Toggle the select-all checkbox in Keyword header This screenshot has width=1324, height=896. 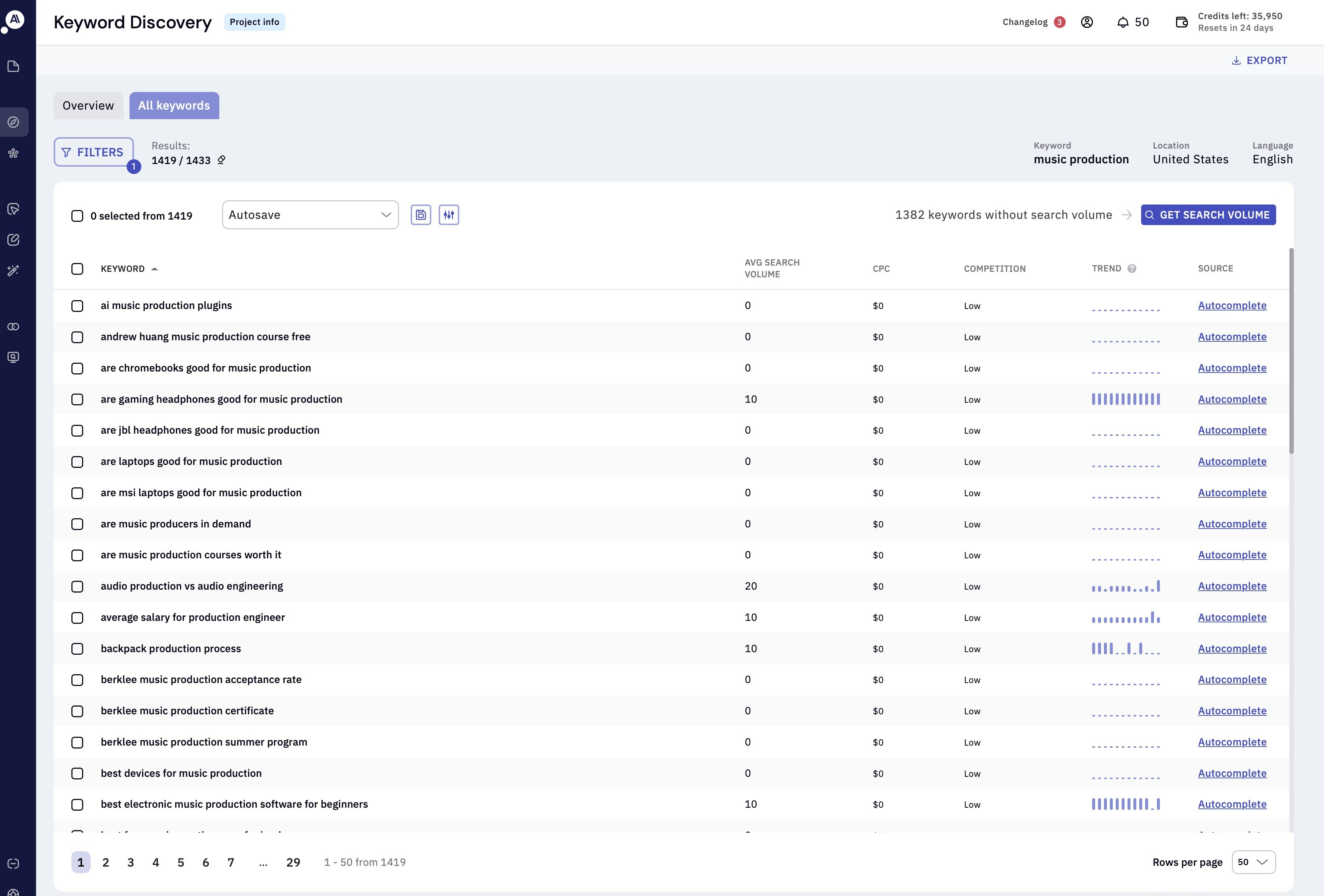coord(77,269)
